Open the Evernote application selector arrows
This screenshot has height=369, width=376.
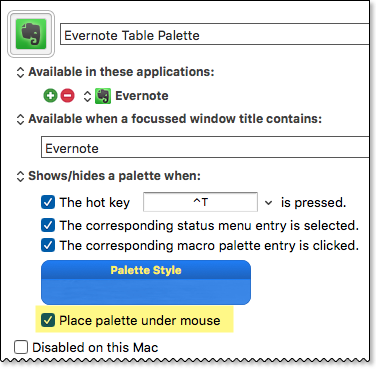pyautogui.click(x=87, y=96)
